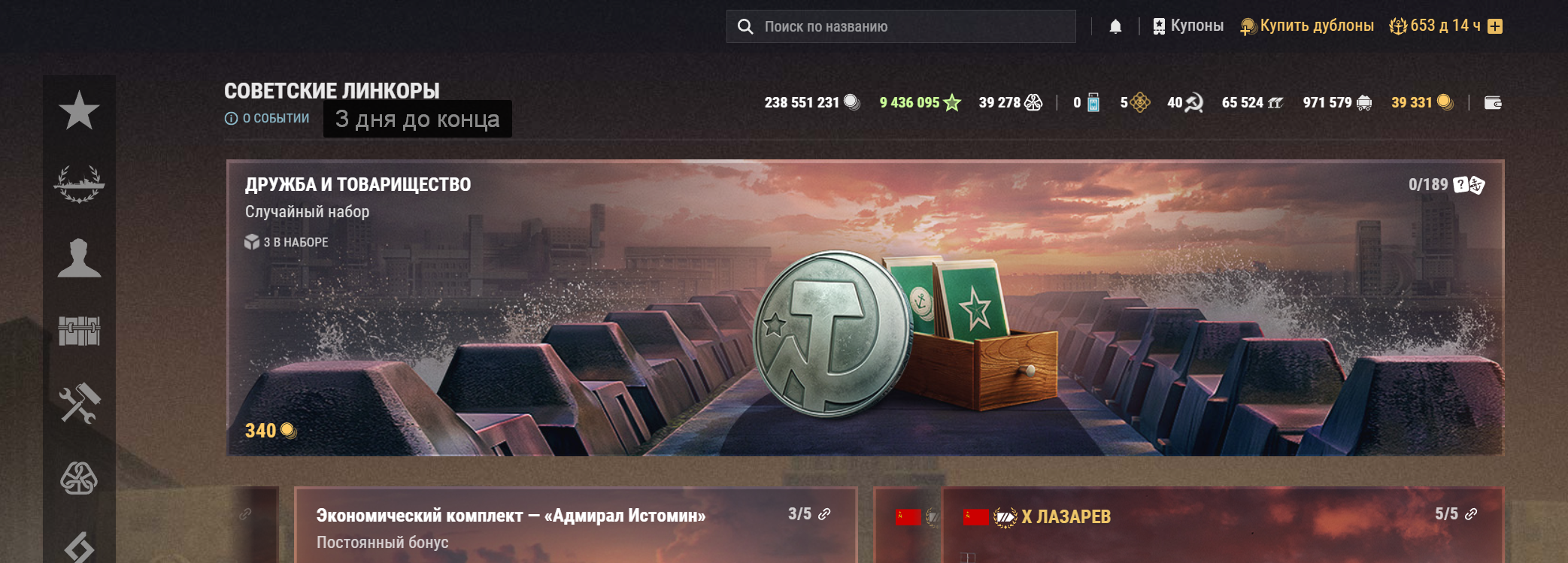Add premium time with plus button

click(1495, 26)
